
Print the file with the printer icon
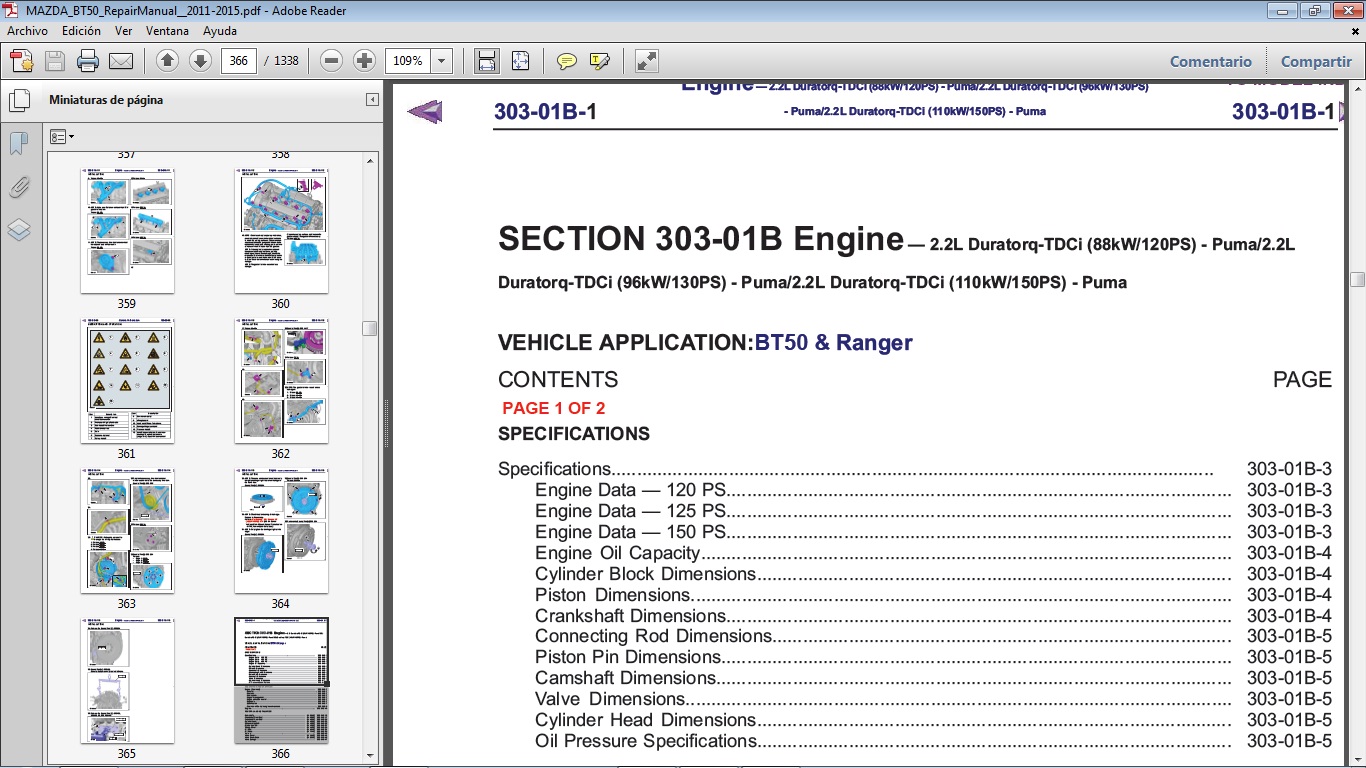click(x=88, y=61)
